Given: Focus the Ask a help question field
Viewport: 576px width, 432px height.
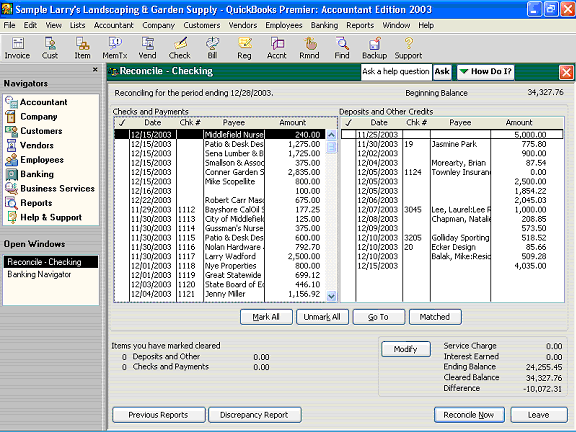Looking at the screenshot, I should (396, 72).
